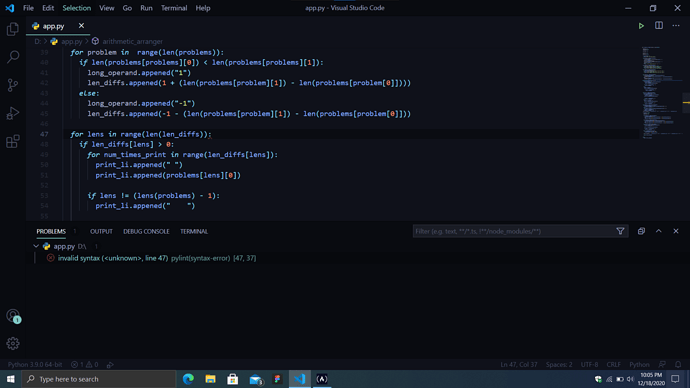Open Figma from taskbar
The height and width of the screenshot is (388, 690).
(x=277, y=379)
